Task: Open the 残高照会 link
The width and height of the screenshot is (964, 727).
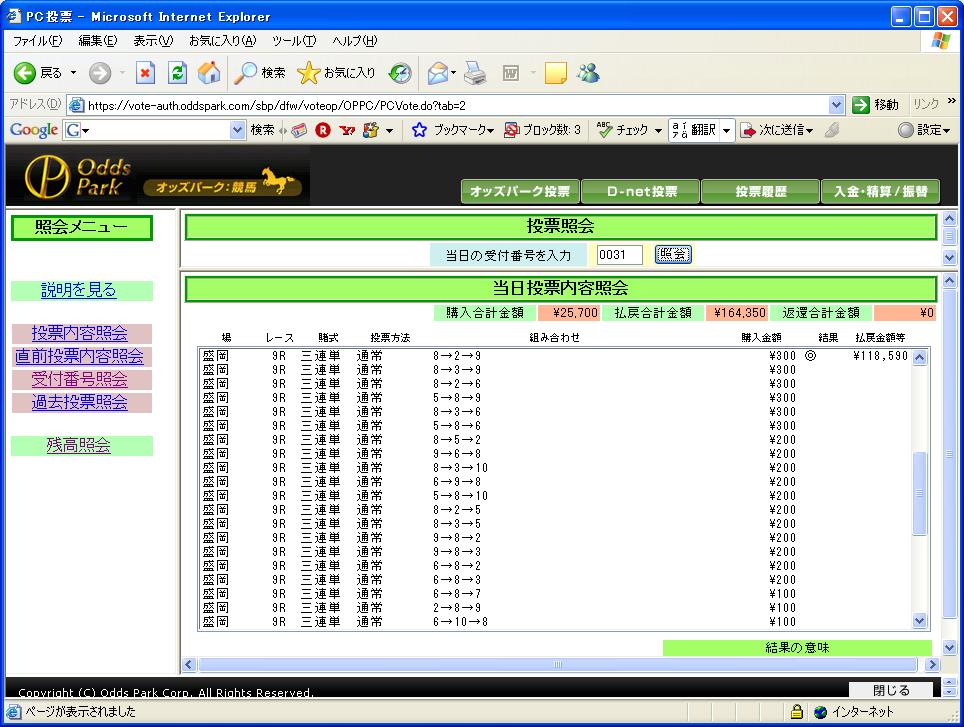Action: click(x=79, y=446)
